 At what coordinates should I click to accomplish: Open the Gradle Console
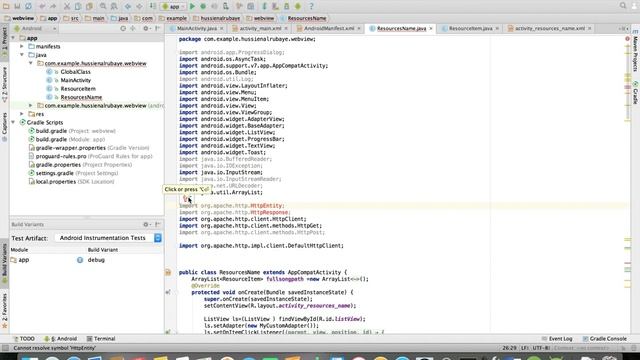604,339
